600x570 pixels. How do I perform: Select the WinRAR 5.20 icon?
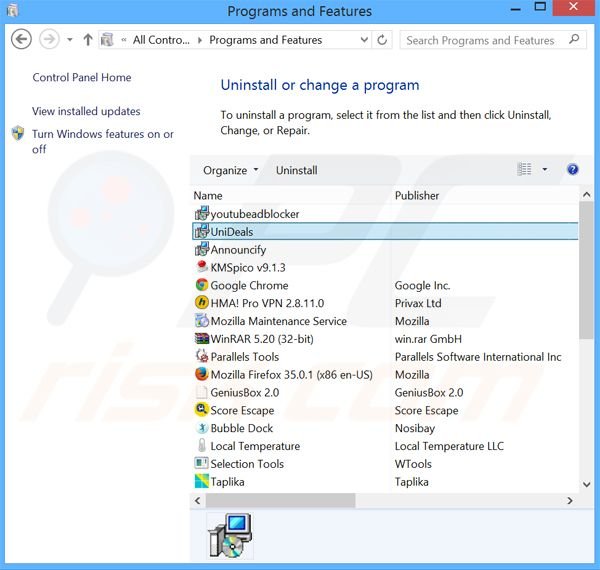[202, 339]
